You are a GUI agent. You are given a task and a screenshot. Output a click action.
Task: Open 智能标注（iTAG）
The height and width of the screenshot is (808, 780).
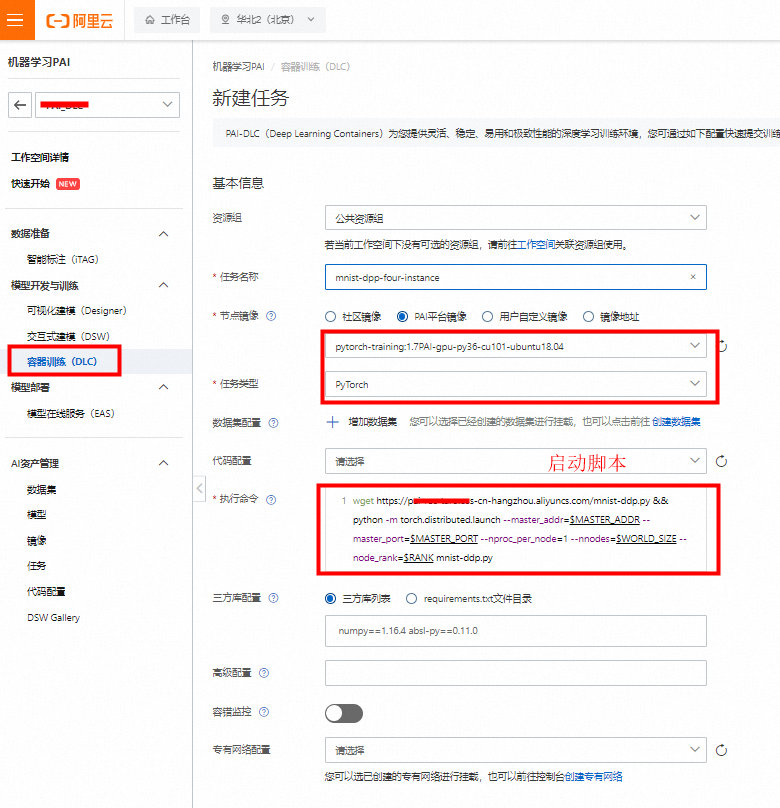pyautogui.click(x=62, y=259)
